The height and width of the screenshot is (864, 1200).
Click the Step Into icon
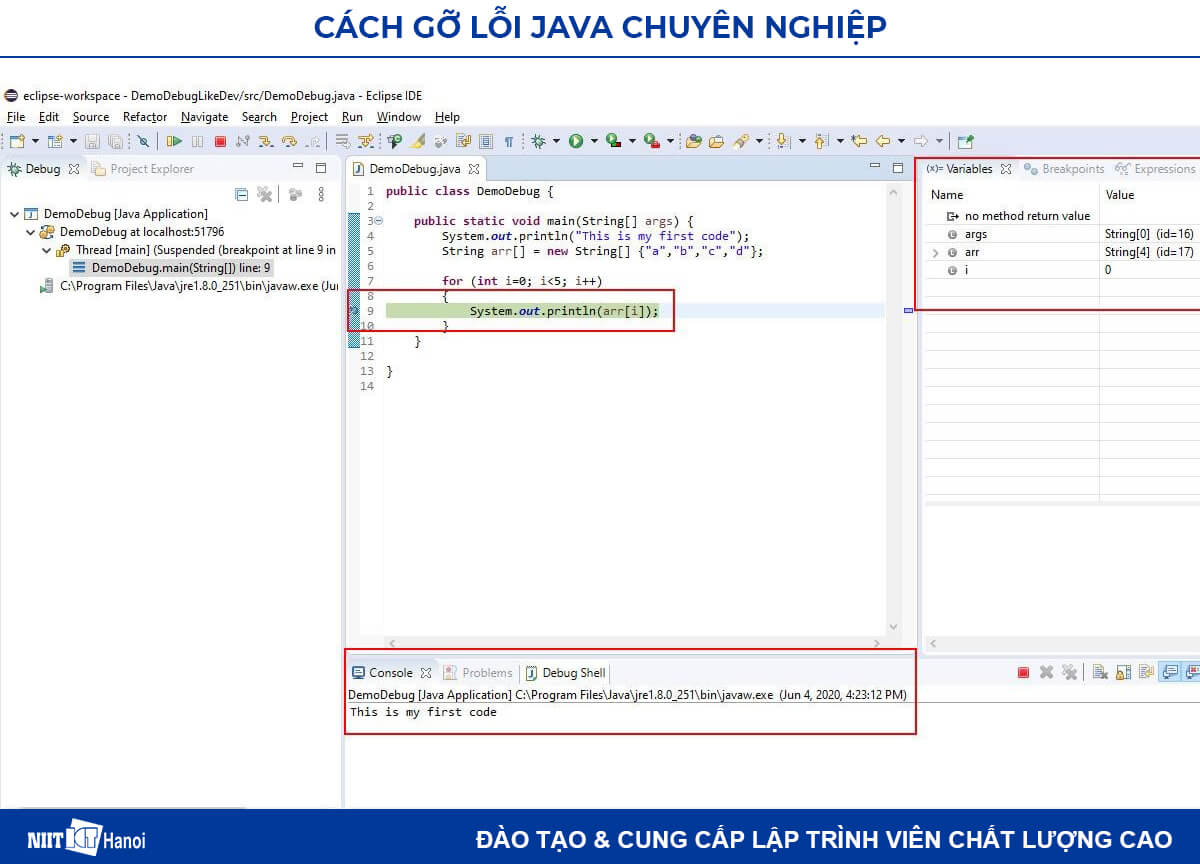[265, 140]
